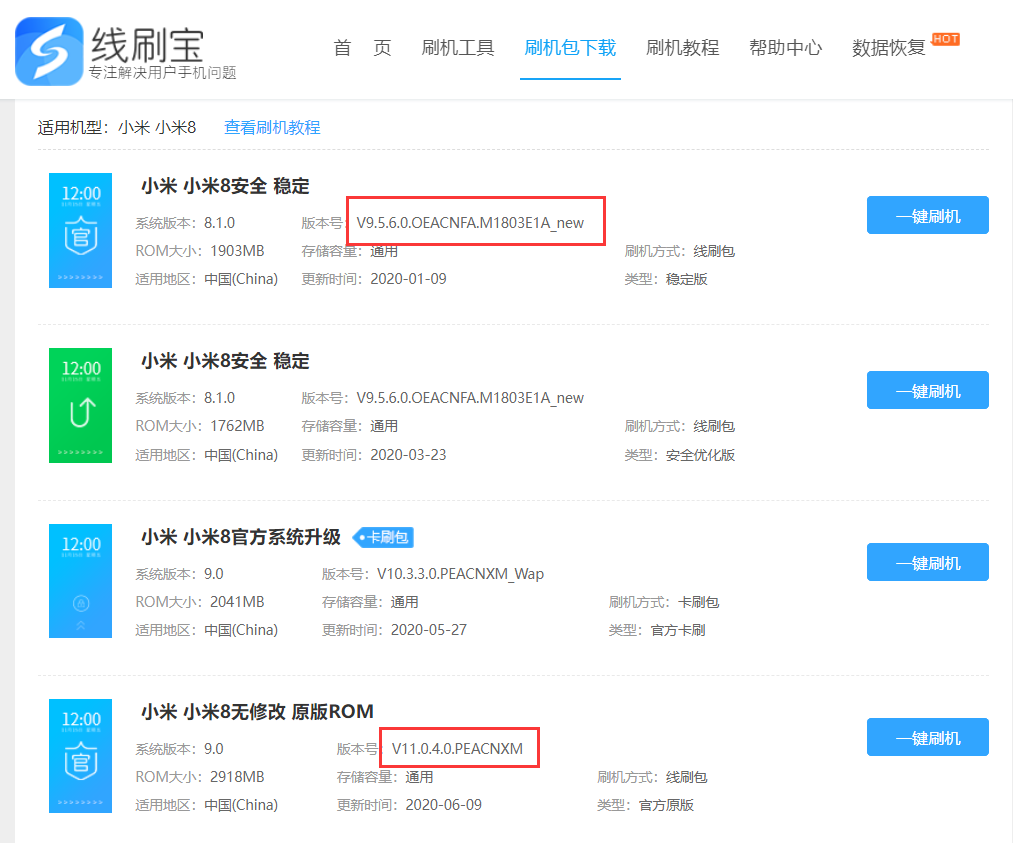The height and width of the screenshot is (843, 1013).
Task: Open the 小米 小米8无修改 原版ROM title
Action: pyautogui.click(x=257, y=712)
